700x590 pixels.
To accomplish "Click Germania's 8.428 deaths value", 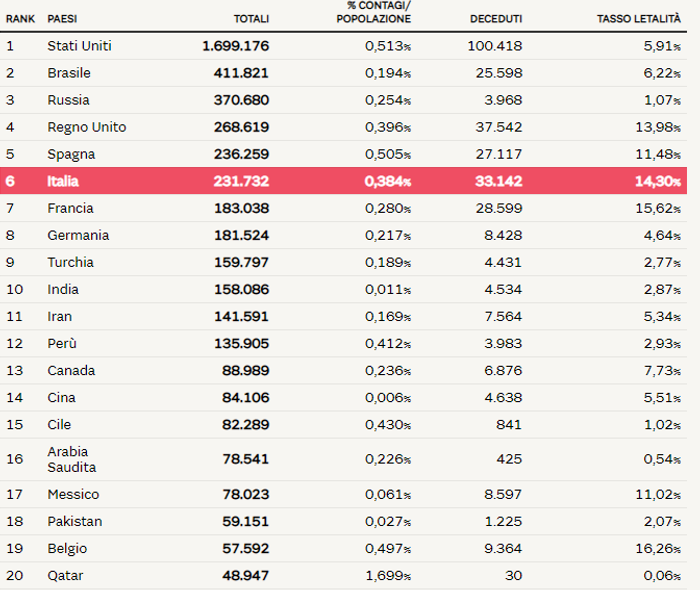I will coord(503,235).
